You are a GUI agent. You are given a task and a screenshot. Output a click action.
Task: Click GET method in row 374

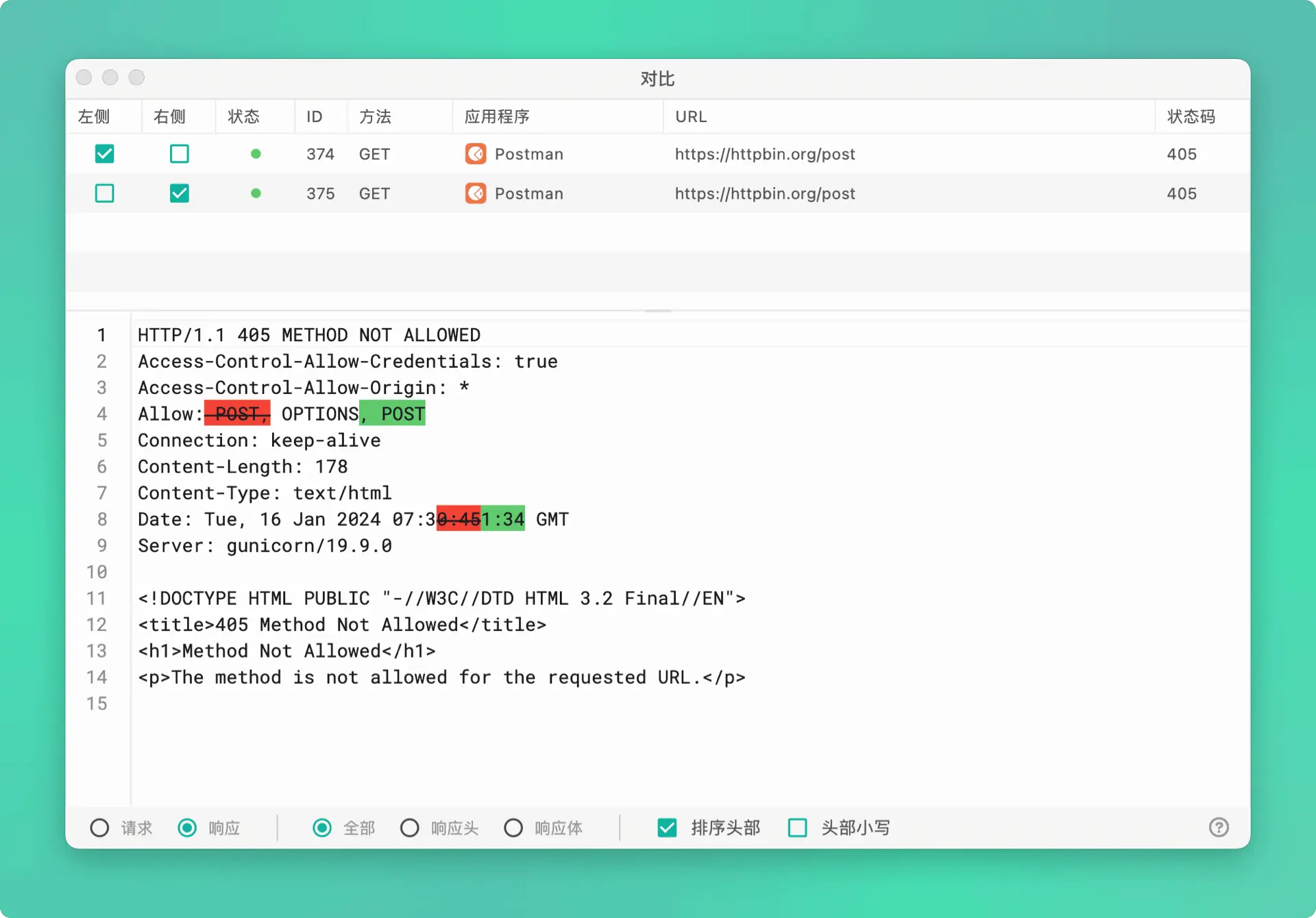(x=374, y=154)
